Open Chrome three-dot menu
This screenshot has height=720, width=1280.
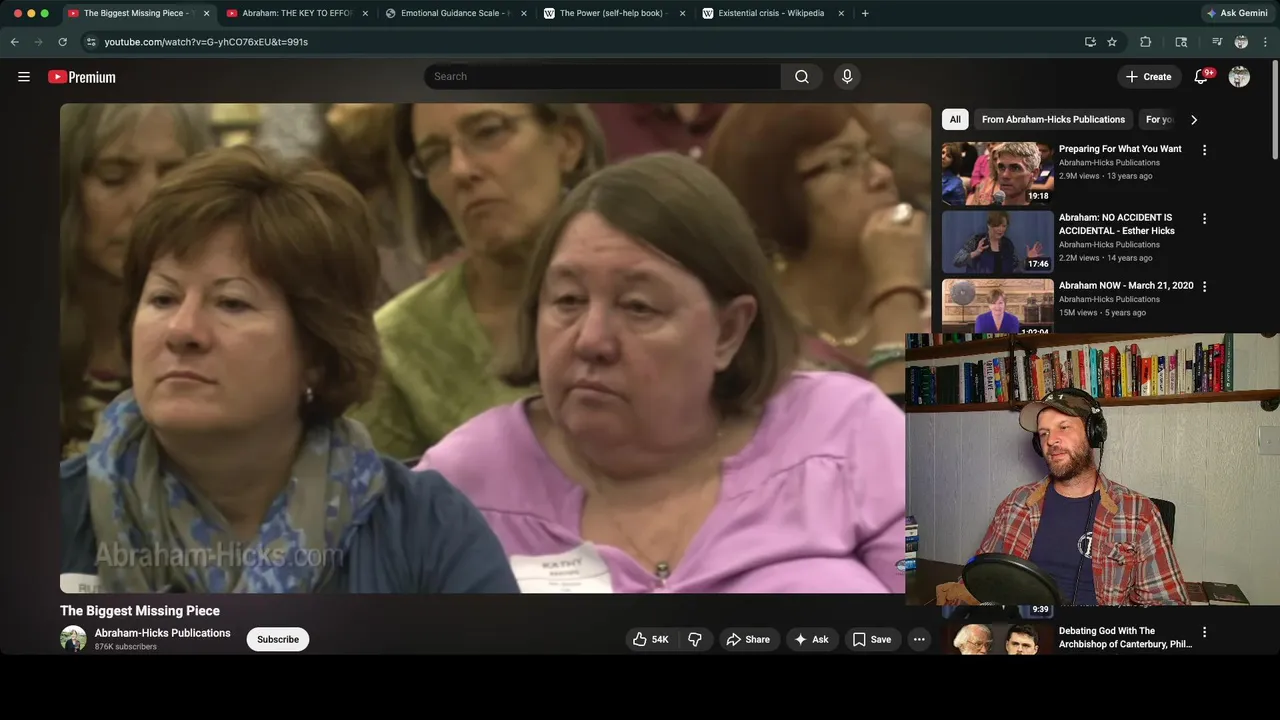click(1266, 42)
